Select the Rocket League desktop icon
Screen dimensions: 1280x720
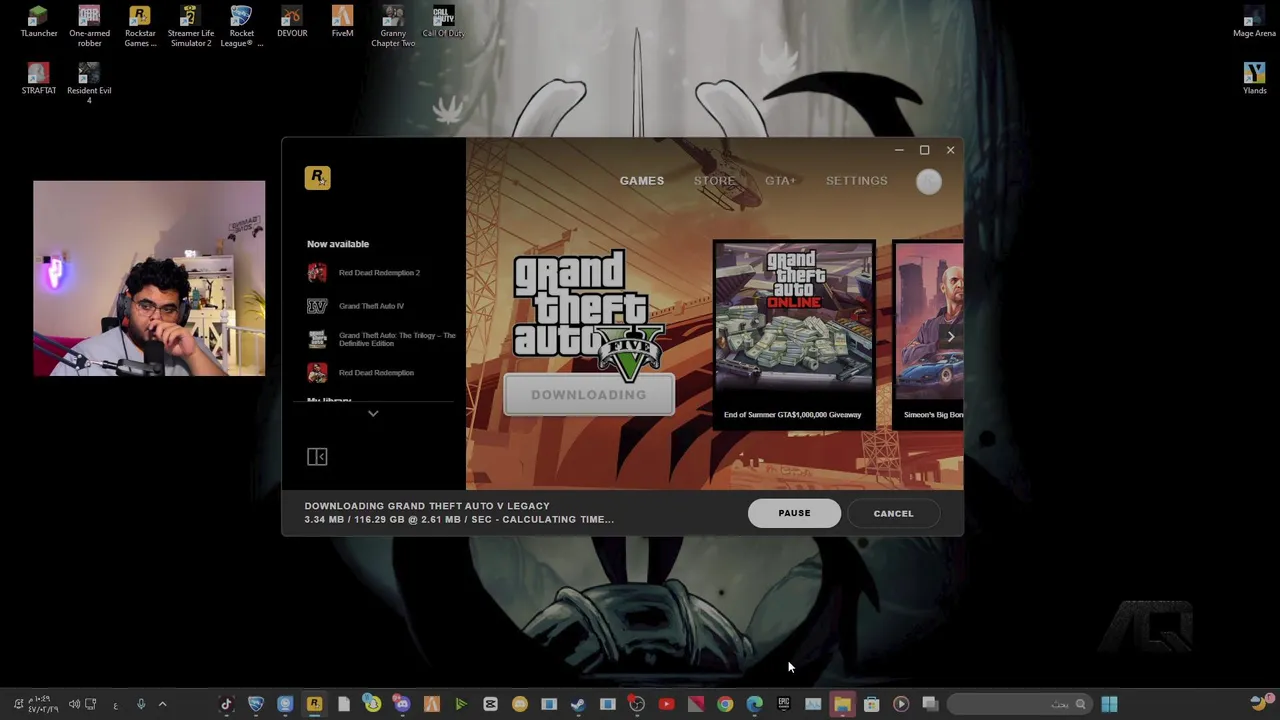click(x=241, y=27)
